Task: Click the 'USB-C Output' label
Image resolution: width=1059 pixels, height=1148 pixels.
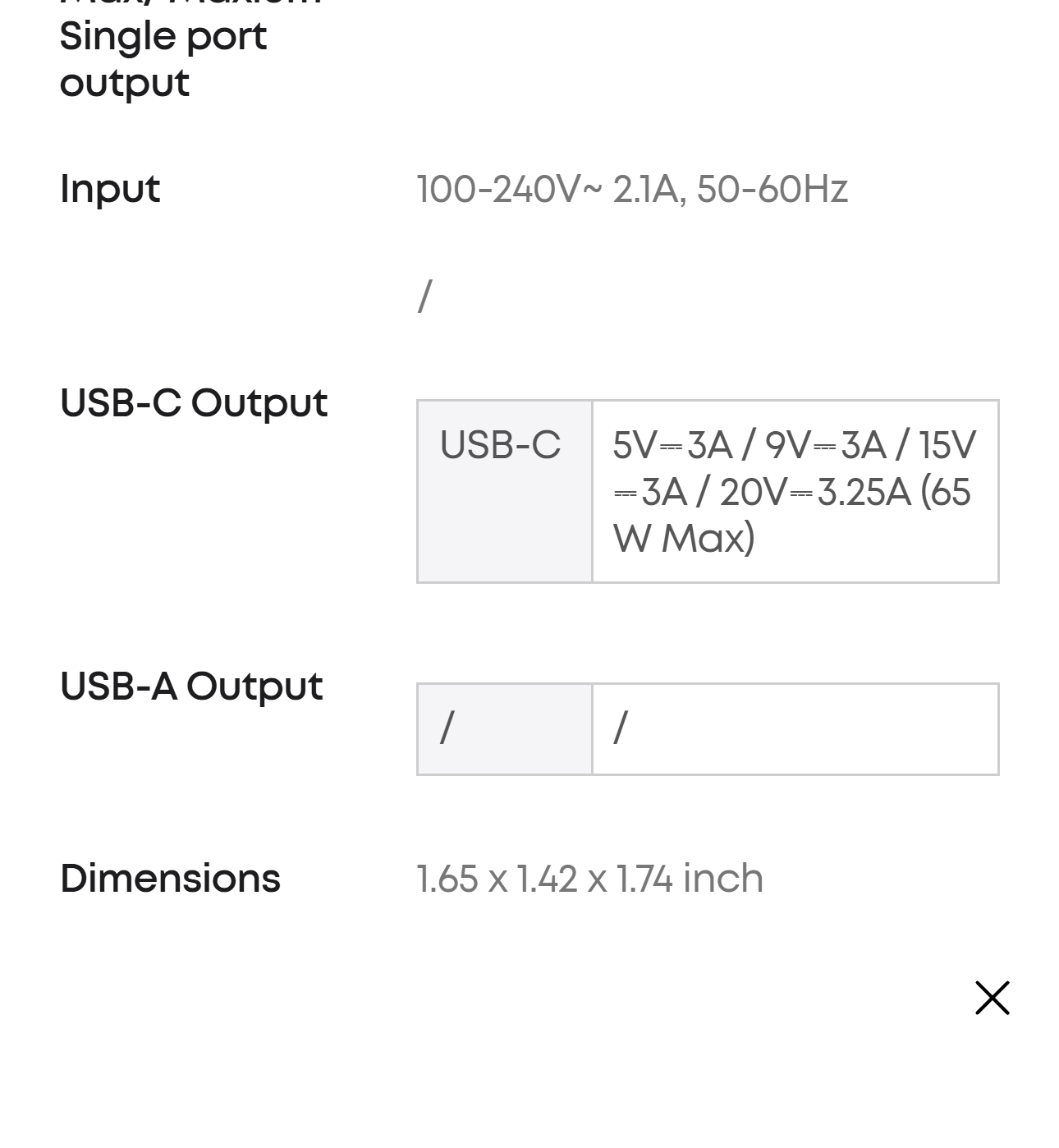Action: (194, 403)
